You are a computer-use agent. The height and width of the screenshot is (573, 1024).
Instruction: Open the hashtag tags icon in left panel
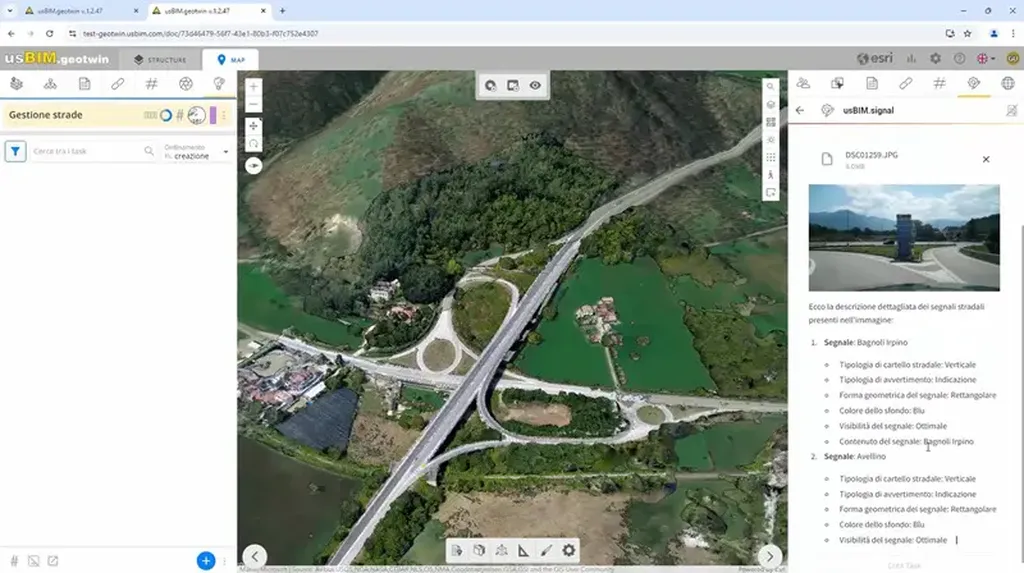click(x=151, y=84)
